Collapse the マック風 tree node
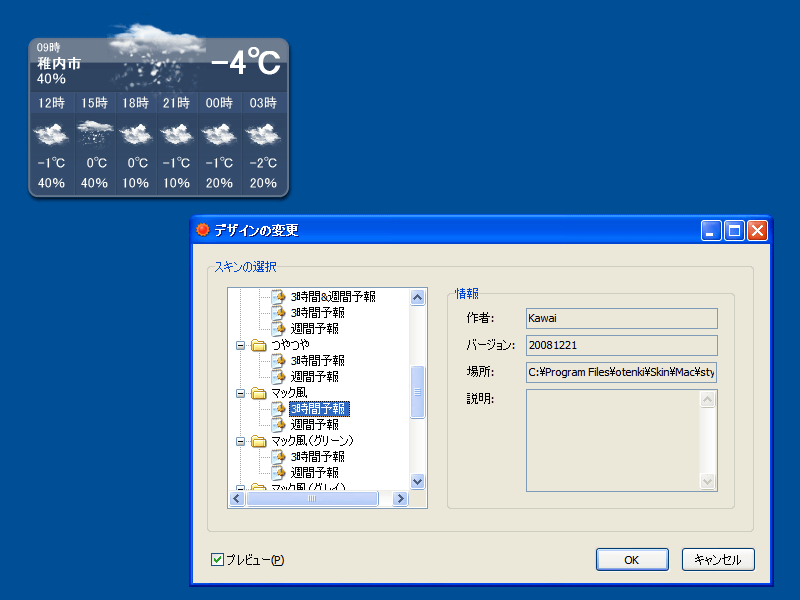Image resolution: width=800 pixels, height=600 pixels. coord(240,393)
